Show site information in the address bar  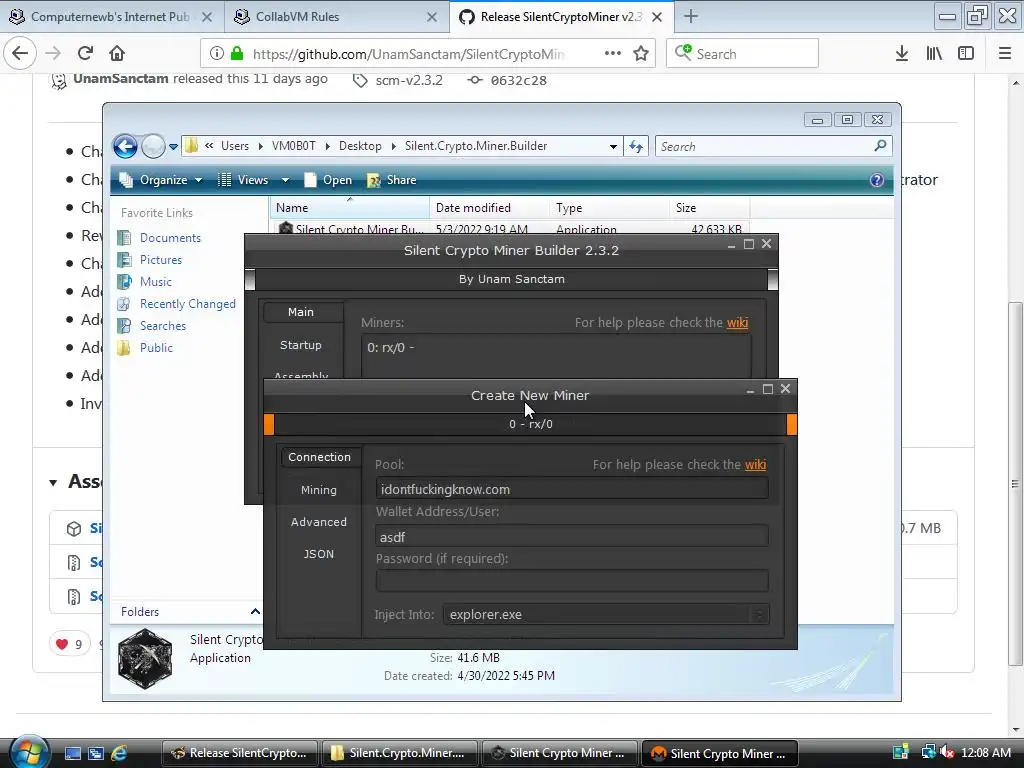[x=217, y=54]
